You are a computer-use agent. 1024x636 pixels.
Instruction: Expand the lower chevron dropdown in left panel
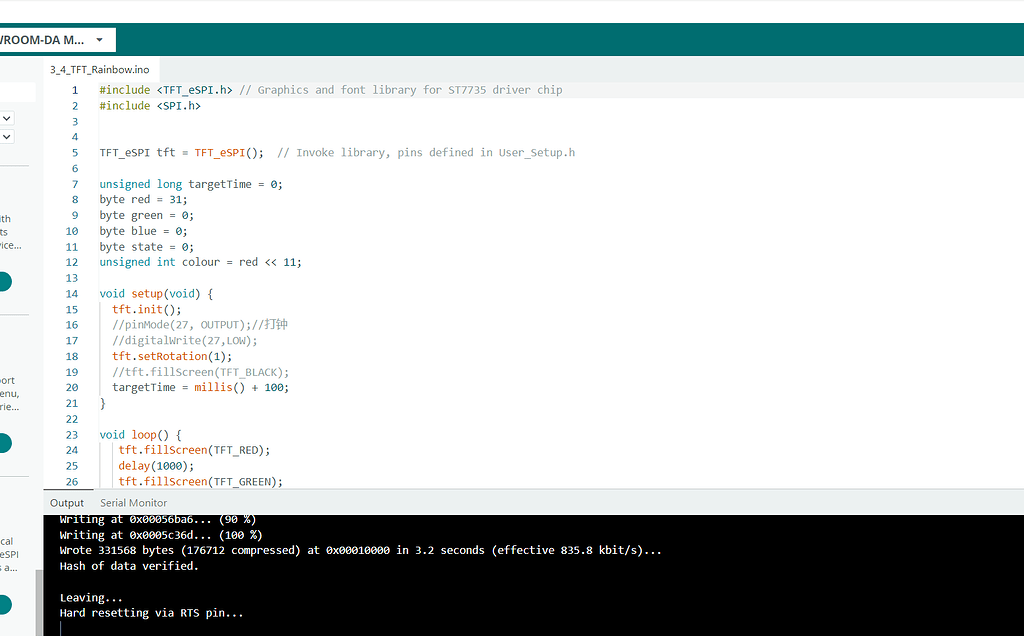point(8,135)
